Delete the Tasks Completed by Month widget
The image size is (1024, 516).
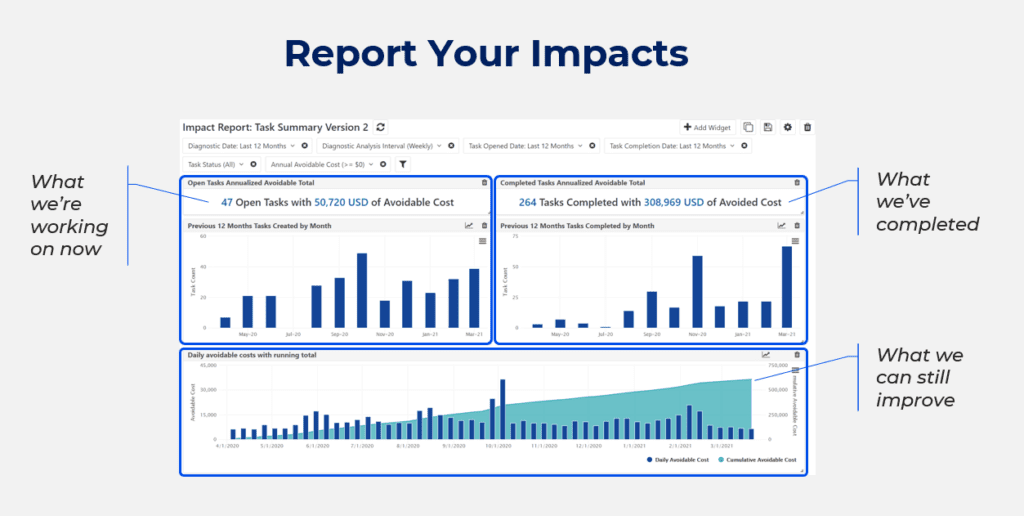coord(797,226)
